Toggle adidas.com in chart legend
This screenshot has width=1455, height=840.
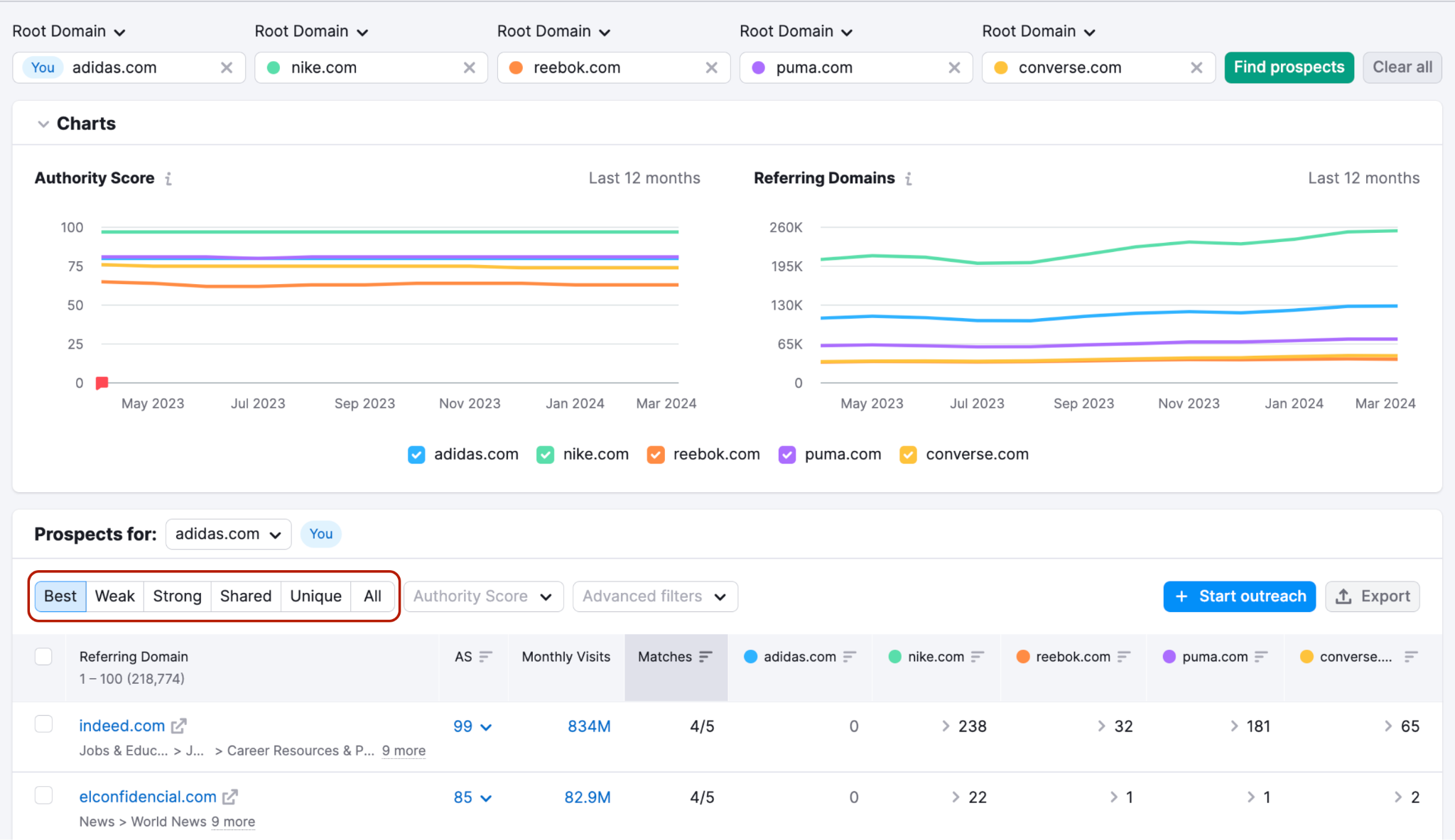coord(416,454)
